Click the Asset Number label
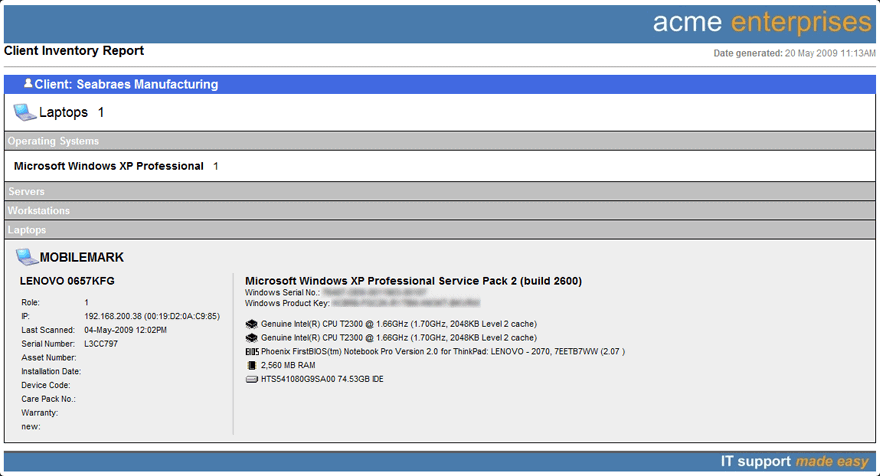This screenshot has height=476, width=880. pyautogui.click(x=49, y=358)
